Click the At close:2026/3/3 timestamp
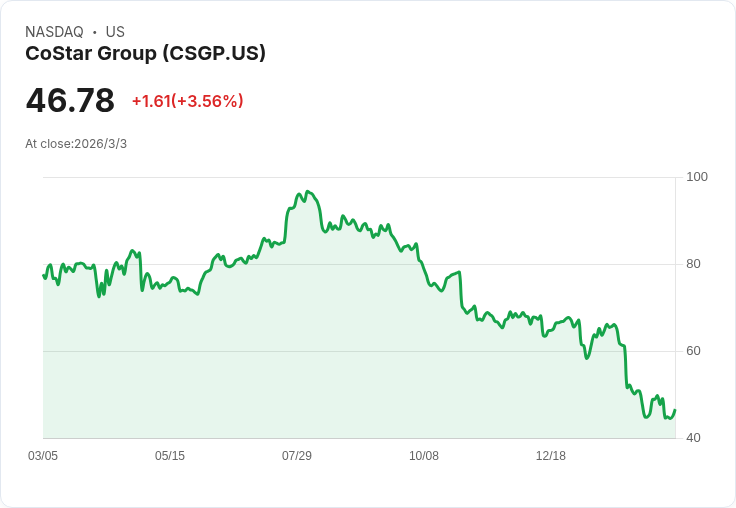This screenshot has height=508, width=736. click(76, 144)
